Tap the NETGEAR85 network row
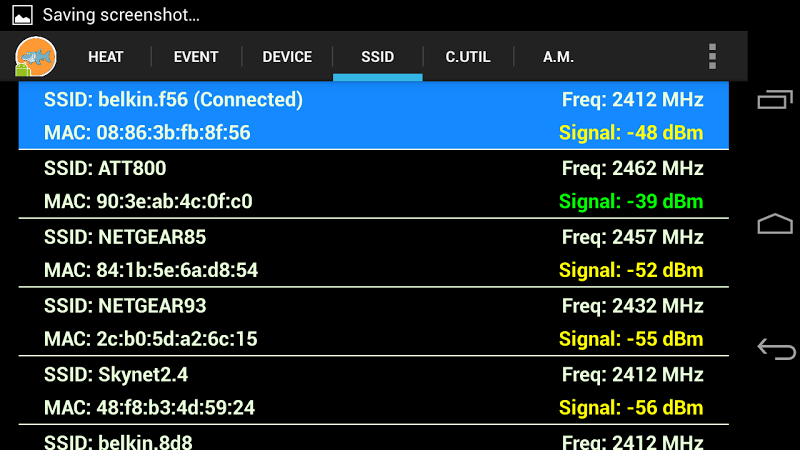800x450 pixels. tap(373, 253)
